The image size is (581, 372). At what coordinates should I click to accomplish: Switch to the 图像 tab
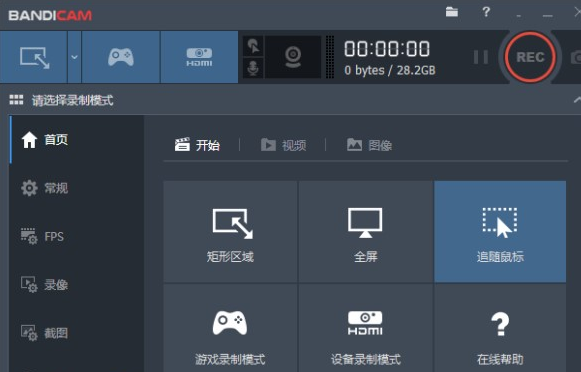(369, 145)
